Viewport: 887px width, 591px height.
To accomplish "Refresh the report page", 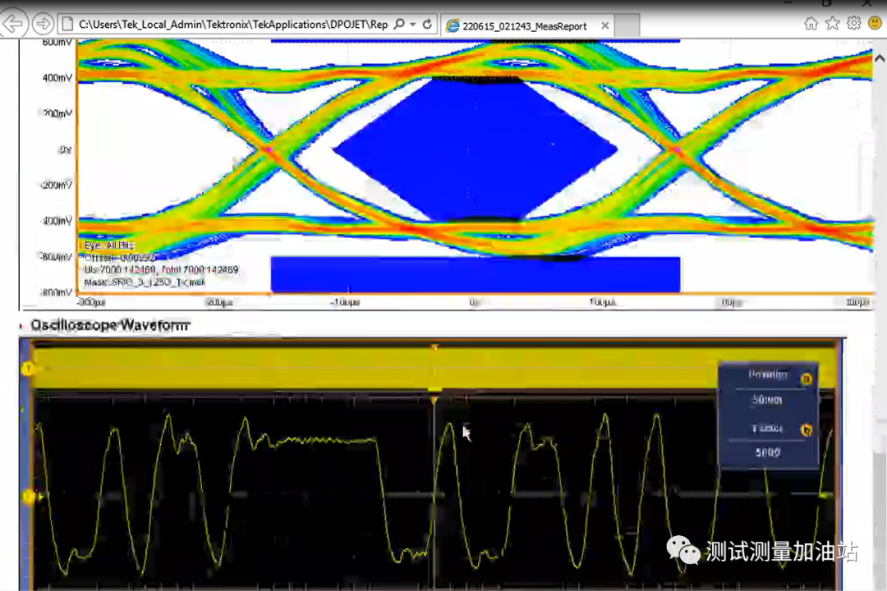I will [x=427, y=24].
